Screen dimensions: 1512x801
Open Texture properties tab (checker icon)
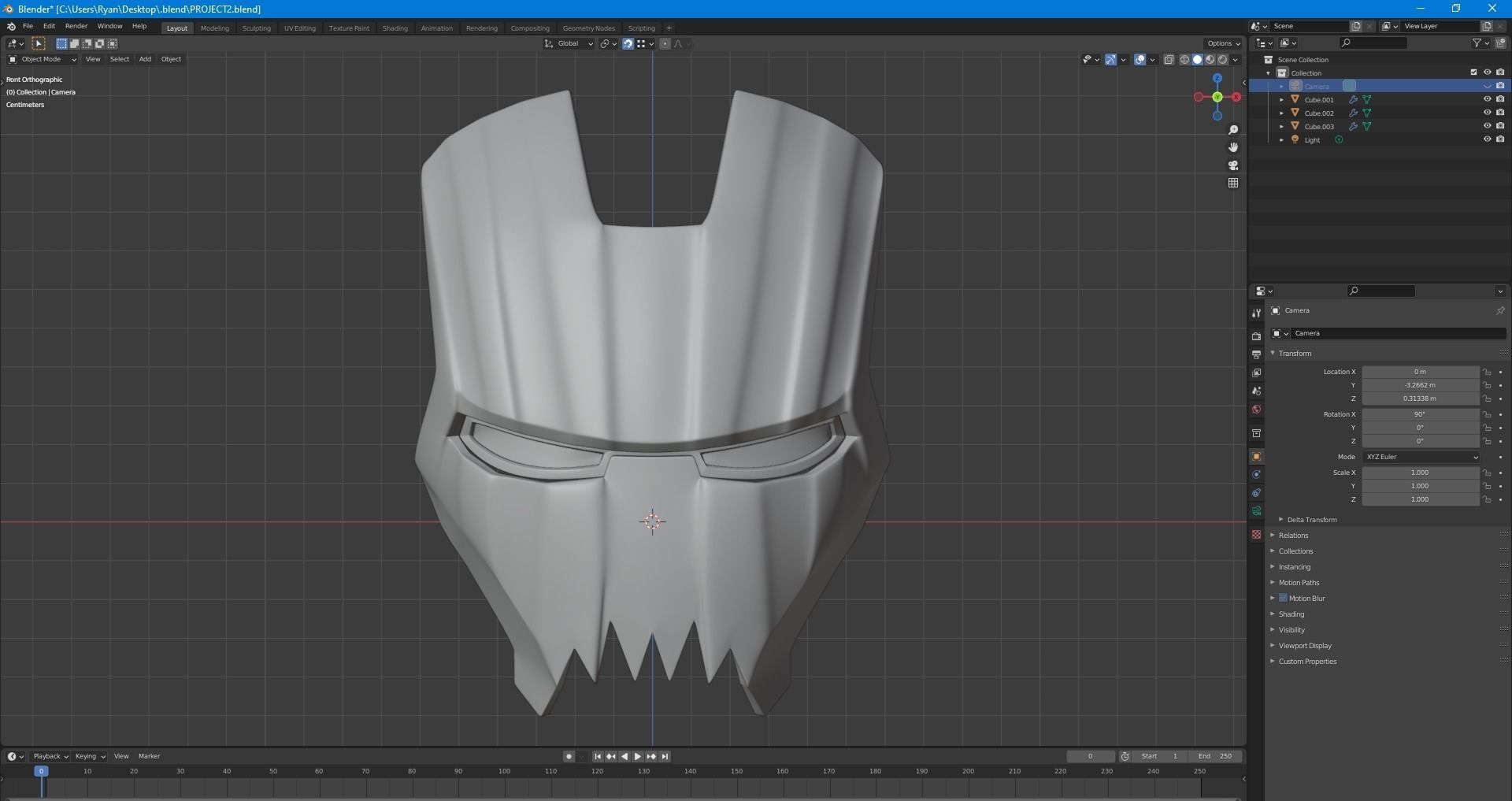coord(1256,535)
